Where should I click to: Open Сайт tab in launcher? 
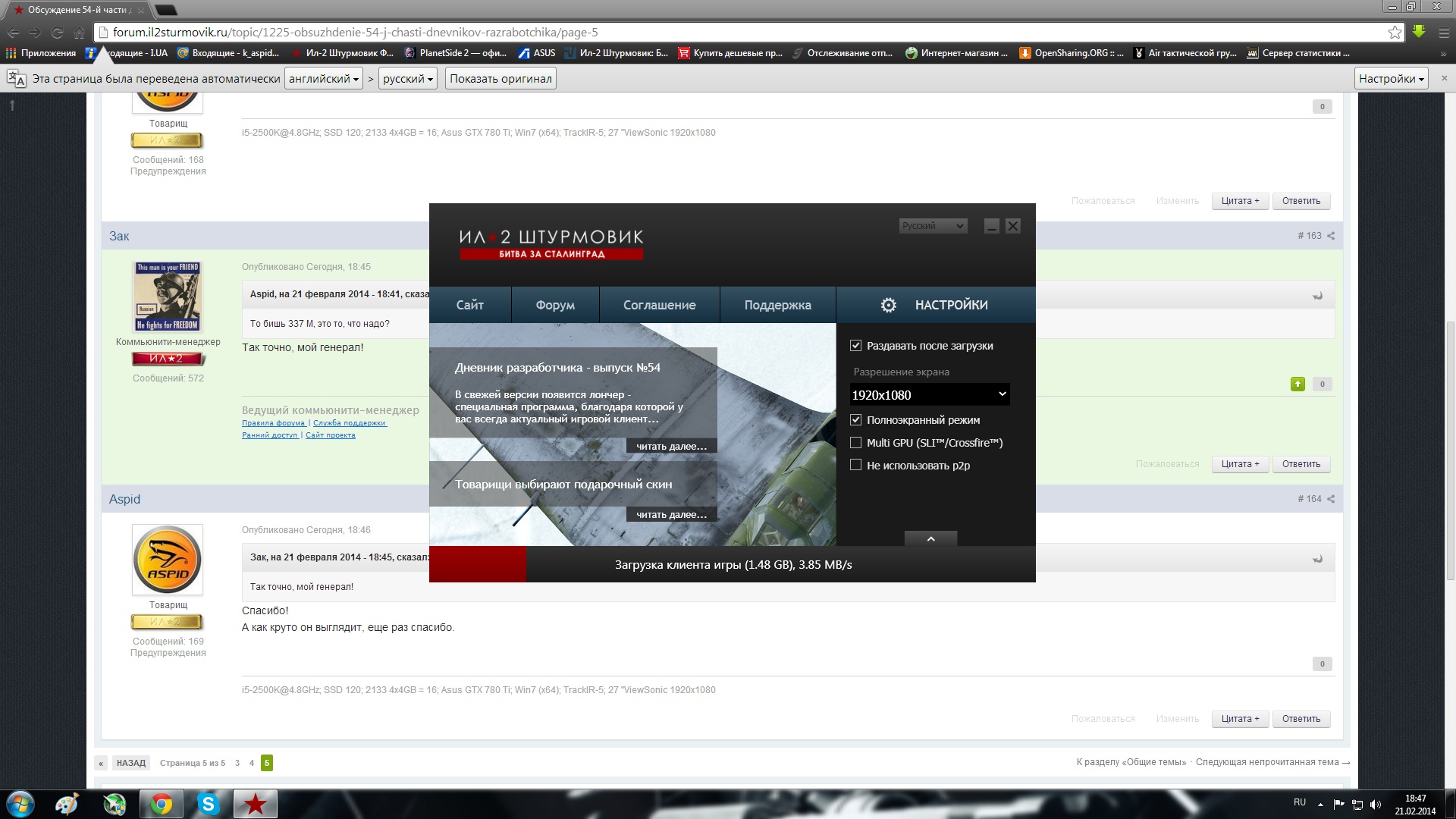click(x=470, y=305)
